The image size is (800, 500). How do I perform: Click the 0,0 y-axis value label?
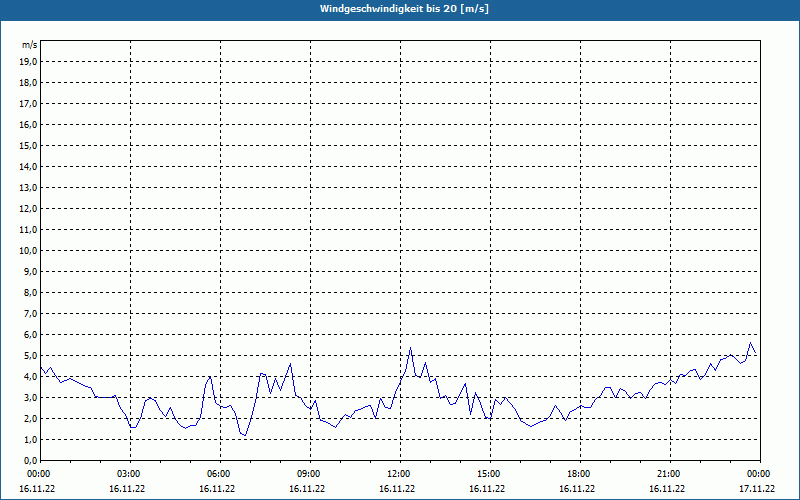29,460
